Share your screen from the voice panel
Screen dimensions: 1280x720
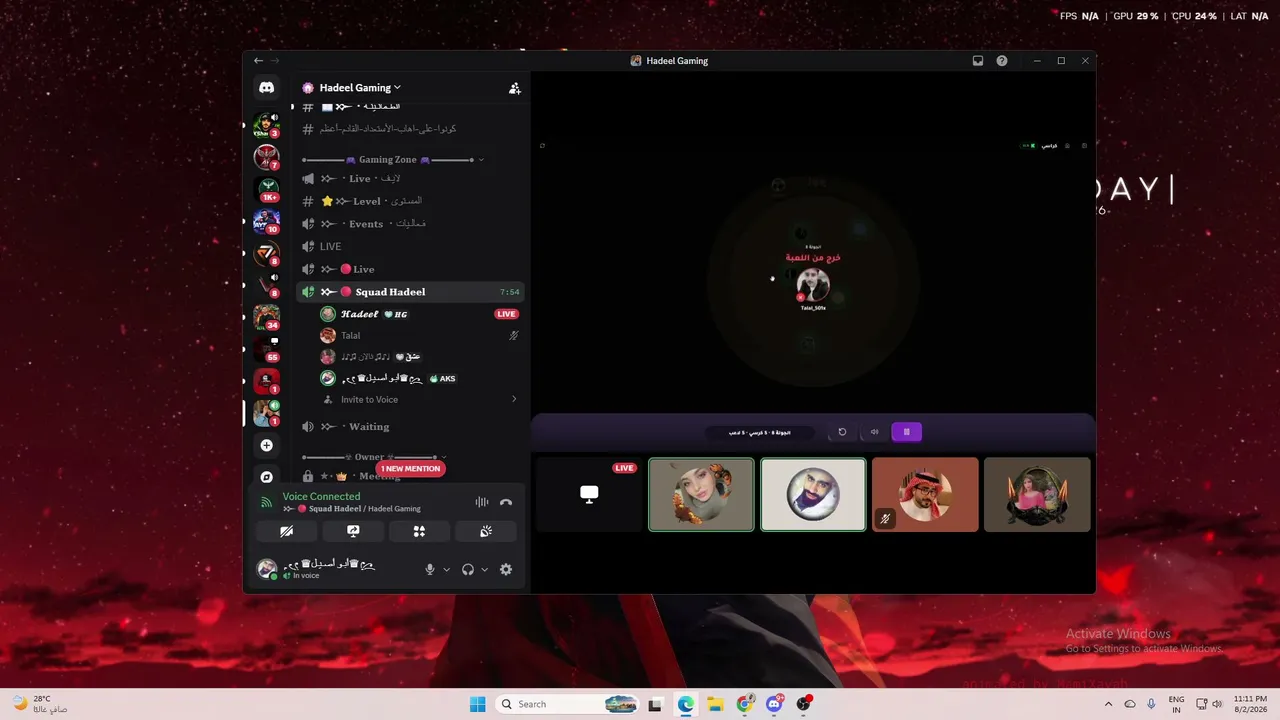[353, 531]
